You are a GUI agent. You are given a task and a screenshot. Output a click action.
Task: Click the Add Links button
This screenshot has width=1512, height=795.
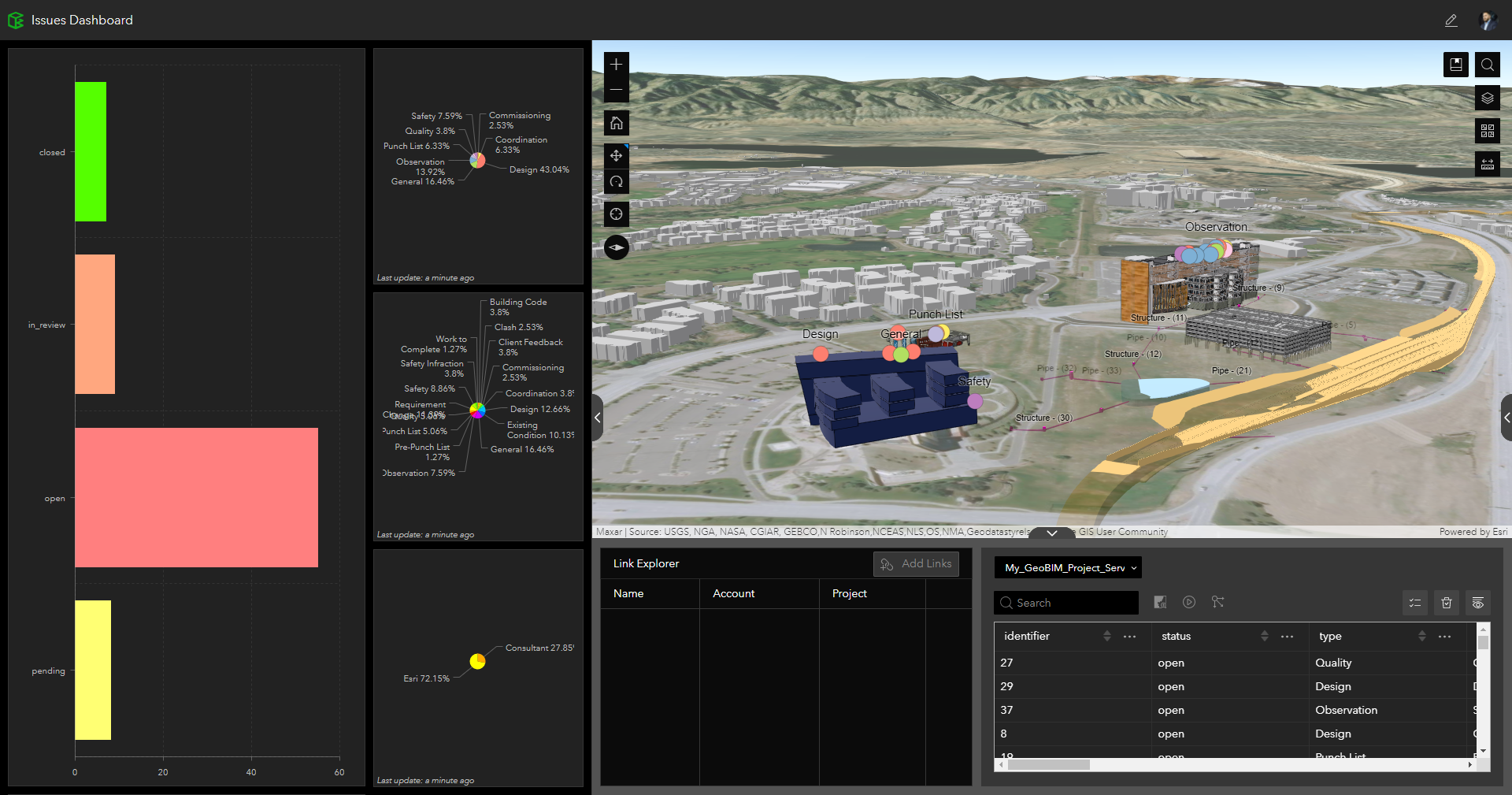916,564
